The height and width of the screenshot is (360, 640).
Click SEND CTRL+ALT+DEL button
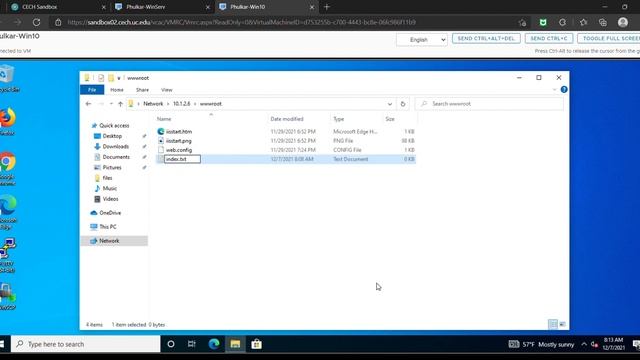pyautogui.click(x=486, y=38)
